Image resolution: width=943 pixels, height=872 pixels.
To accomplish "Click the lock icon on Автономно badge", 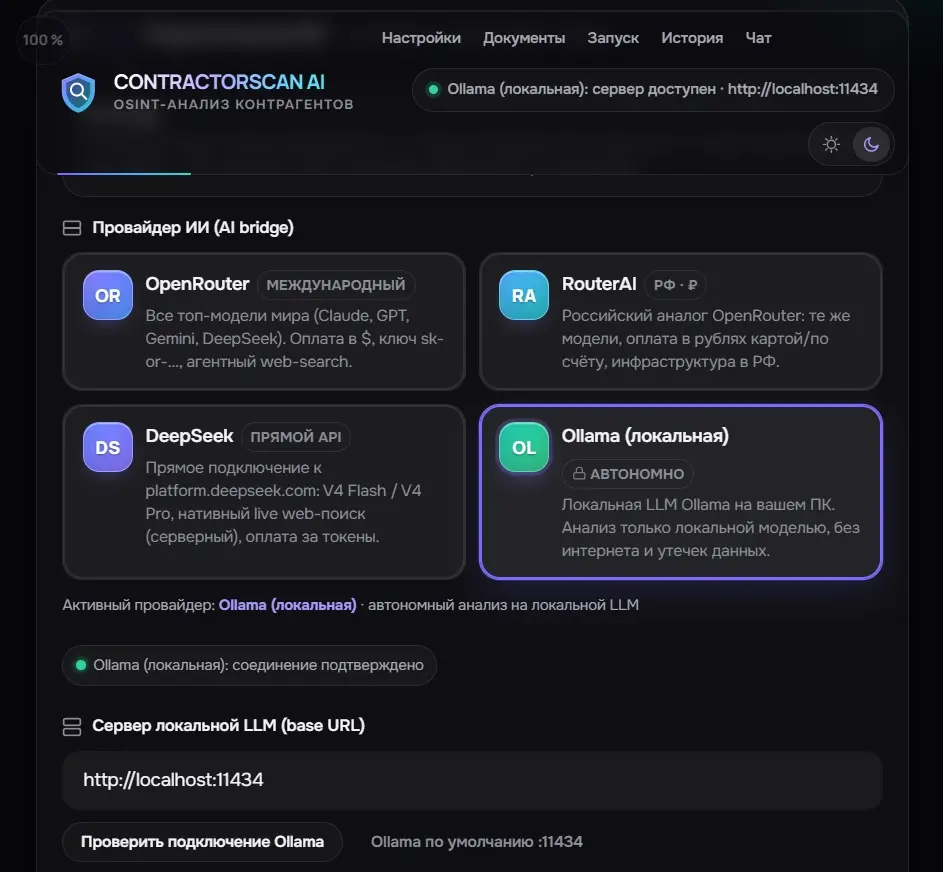I will pos(579,473).
